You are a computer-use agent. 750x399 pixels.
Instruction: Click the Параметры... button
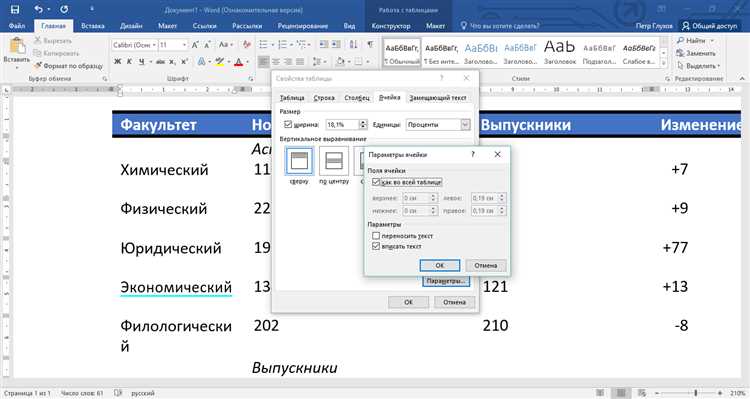click(446, 281)
